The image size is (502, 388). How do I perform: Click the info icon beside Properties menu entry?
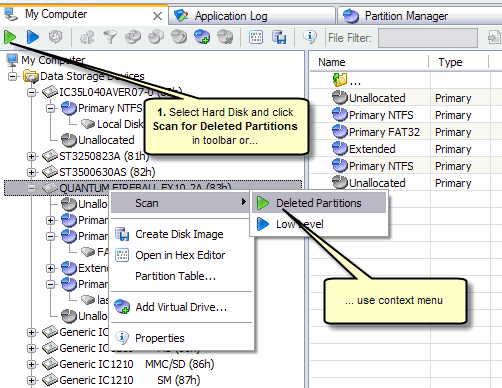(122, 338)
